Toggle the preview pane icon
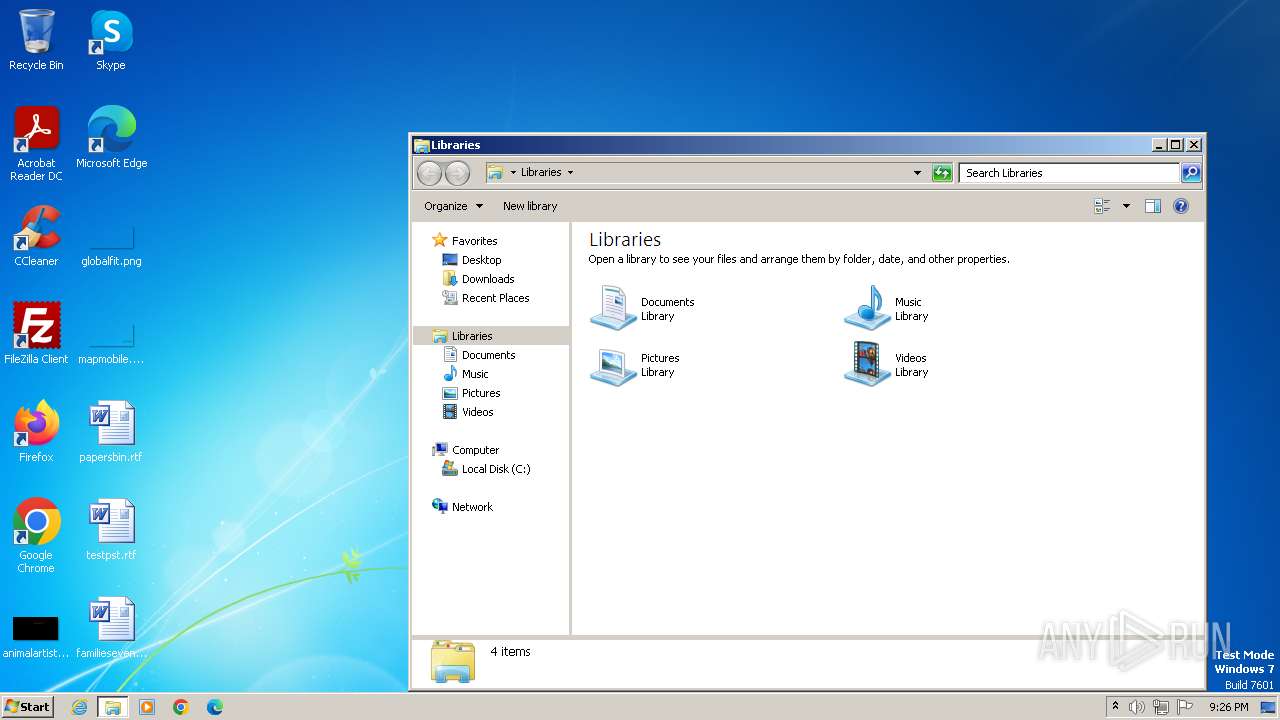Screen dimensions: 1280x720 [1153, 206]
